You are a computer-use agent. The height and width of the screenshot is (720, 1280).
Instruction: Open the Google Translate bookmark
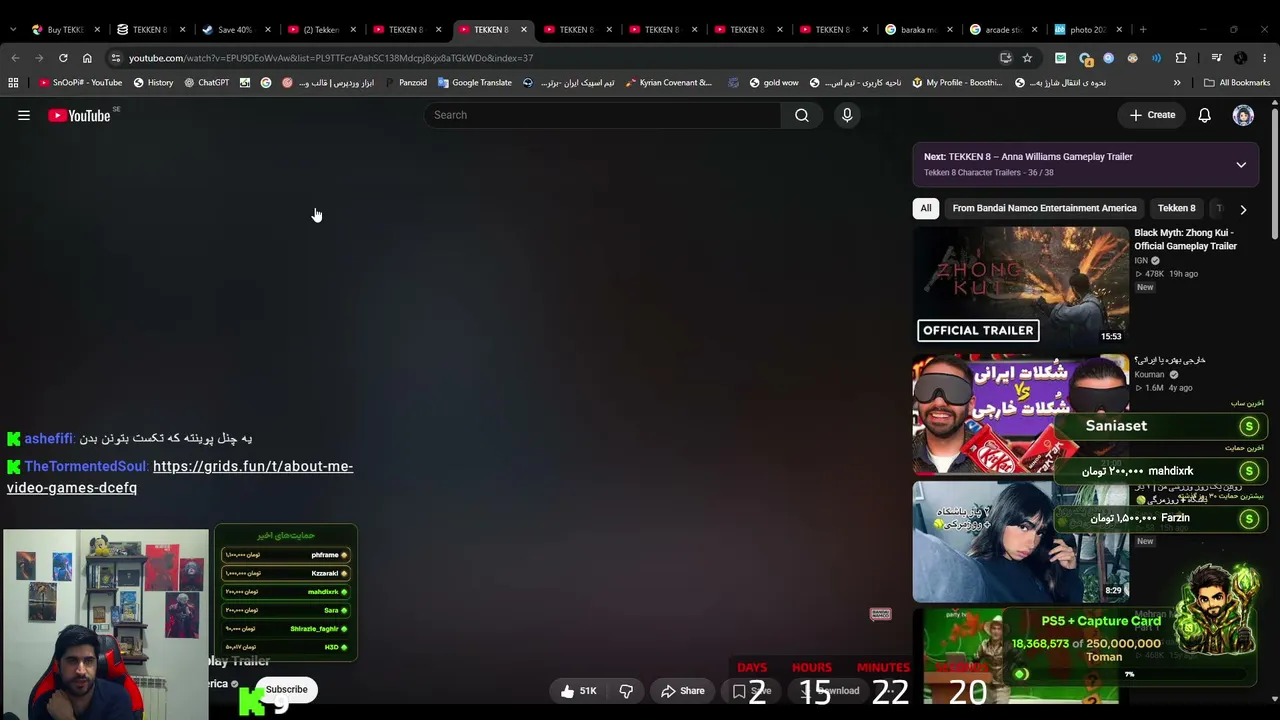click(x=474, y=83)
